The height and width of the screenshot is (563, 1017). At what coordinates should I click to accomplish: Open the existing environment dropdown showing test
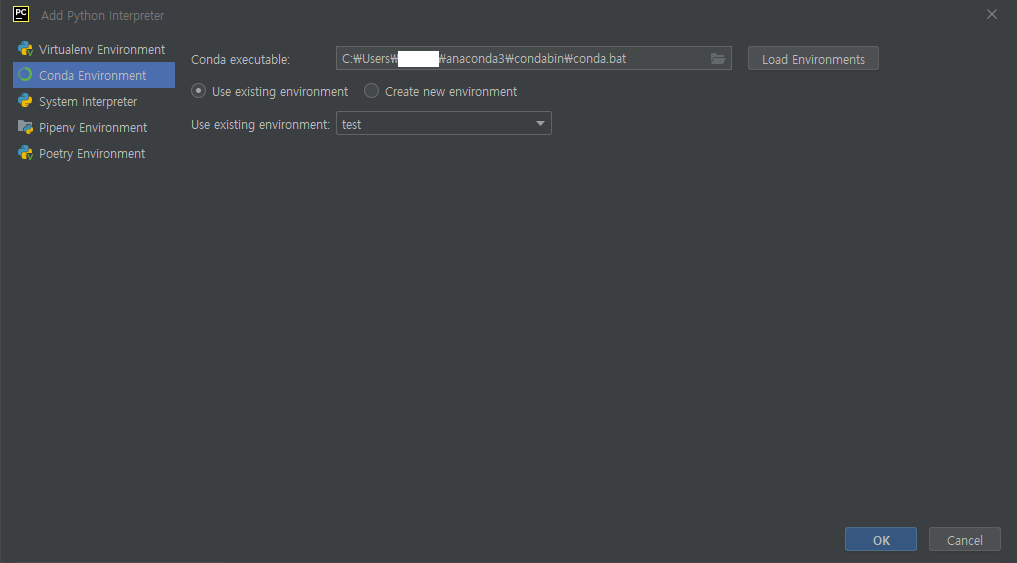(444, 123)
